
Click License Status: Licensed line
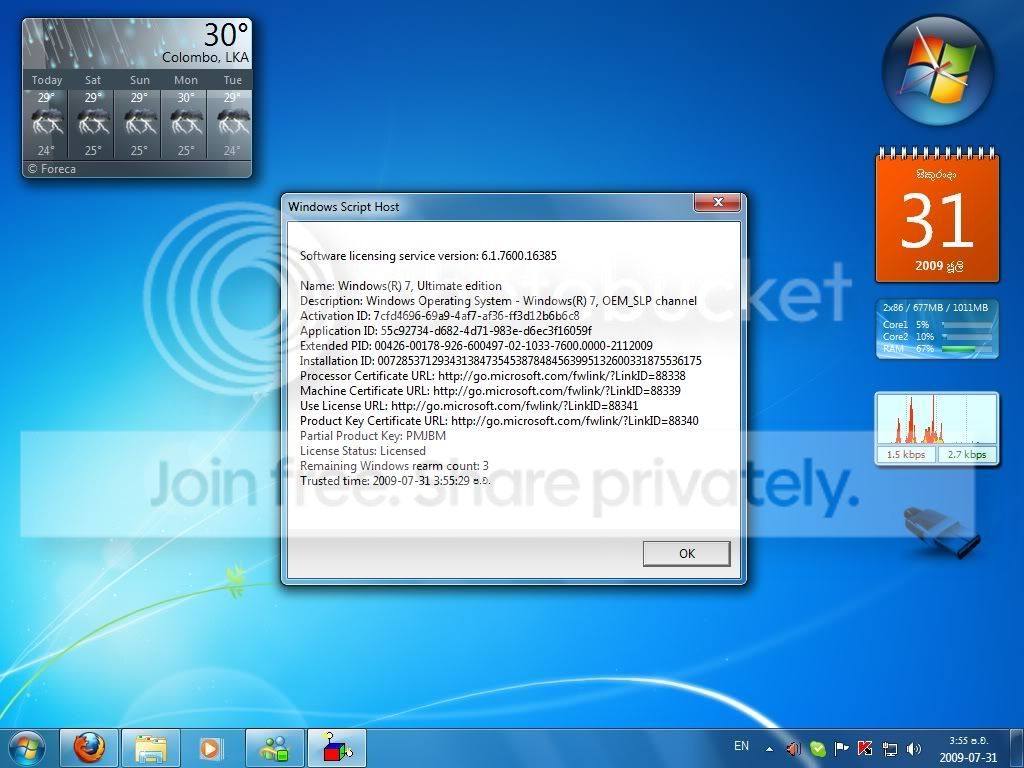pos(363,451)
